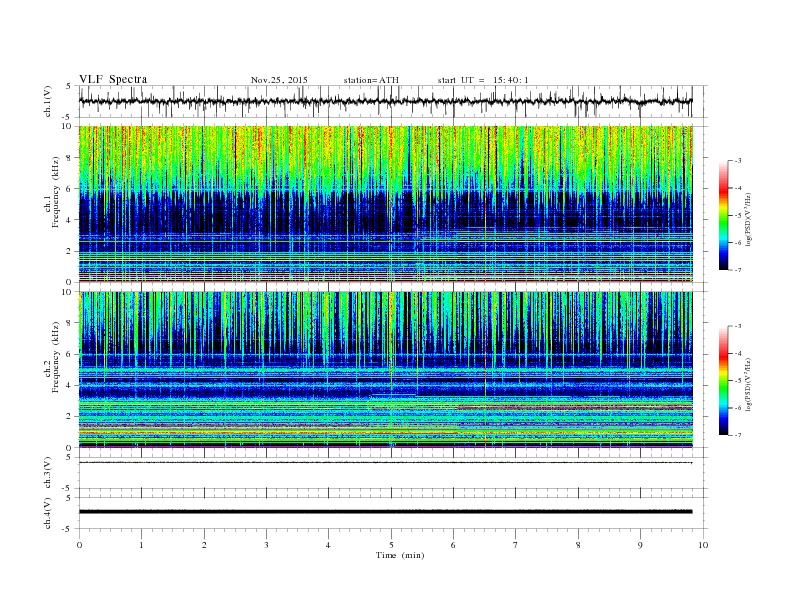Click time axis tick label '1'
The height and width of the screenshot is (612, 792).
coord(141,545)
